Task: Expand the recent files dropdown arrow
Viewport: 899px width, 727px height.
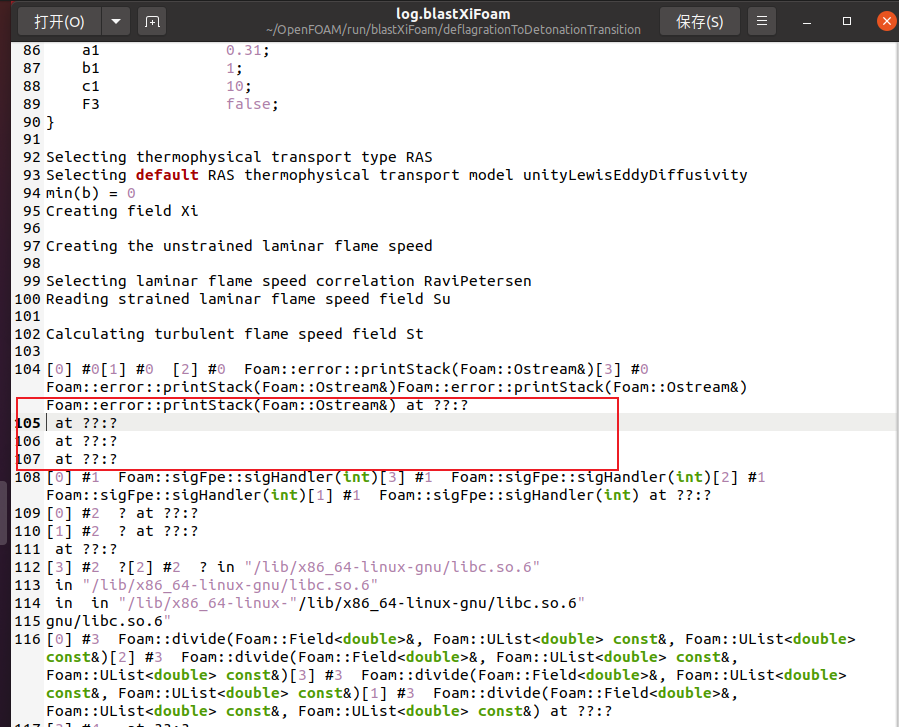Action: point(116,21)
